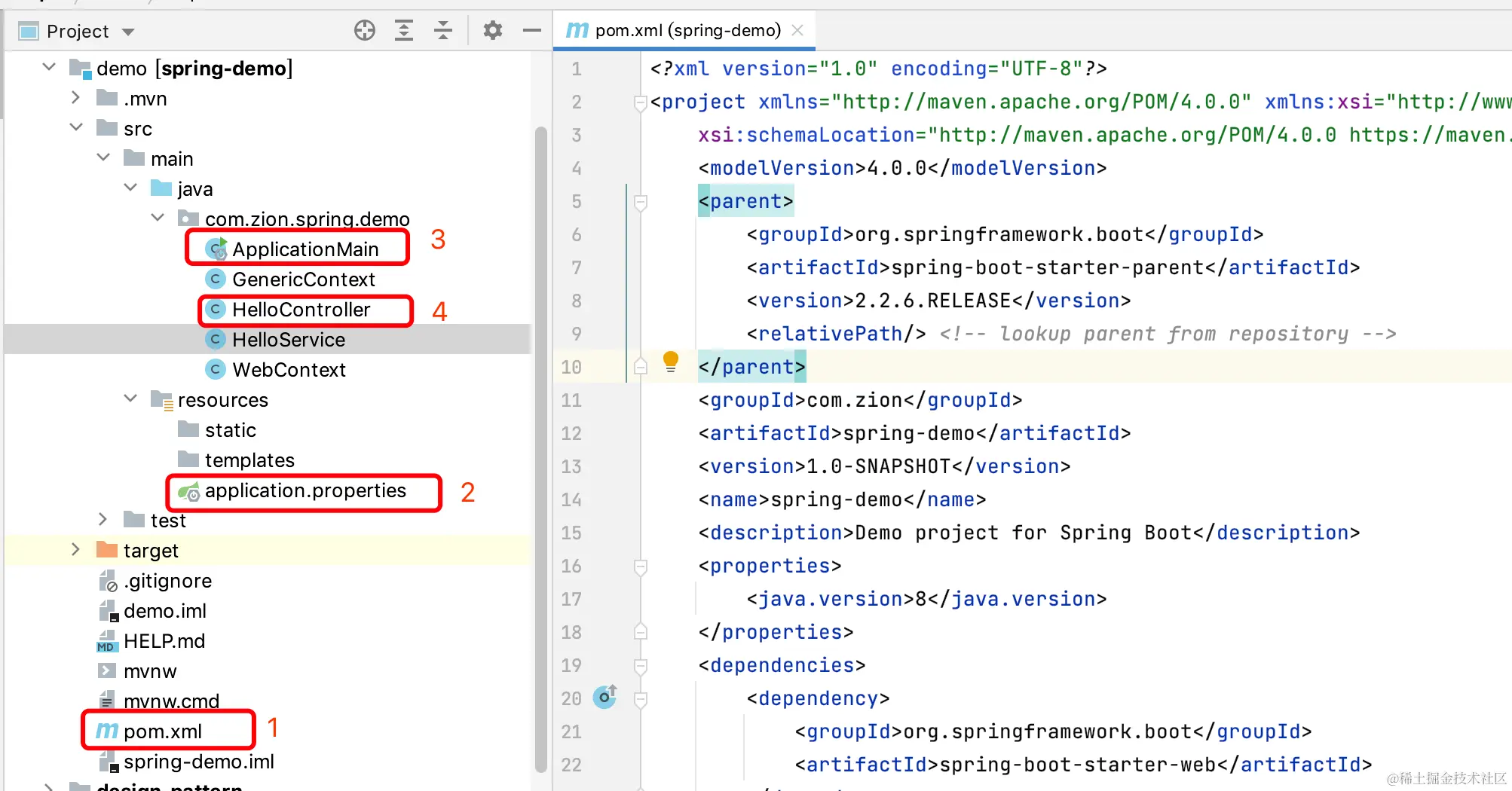
Task: Click the application.properties Spring leaf icon
Action: (189, 491)
